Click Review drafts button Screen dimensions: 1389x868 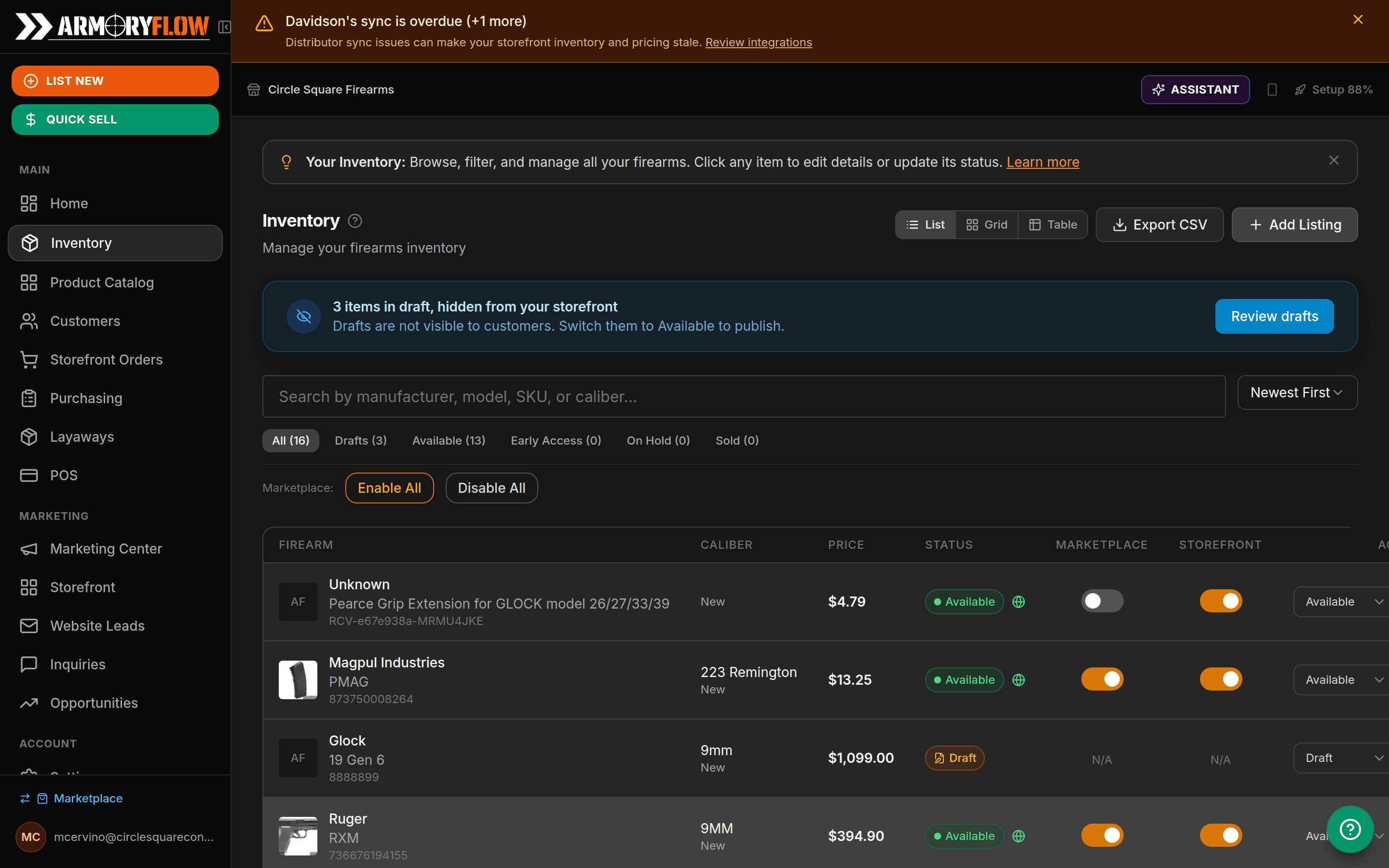point(1274,316)
